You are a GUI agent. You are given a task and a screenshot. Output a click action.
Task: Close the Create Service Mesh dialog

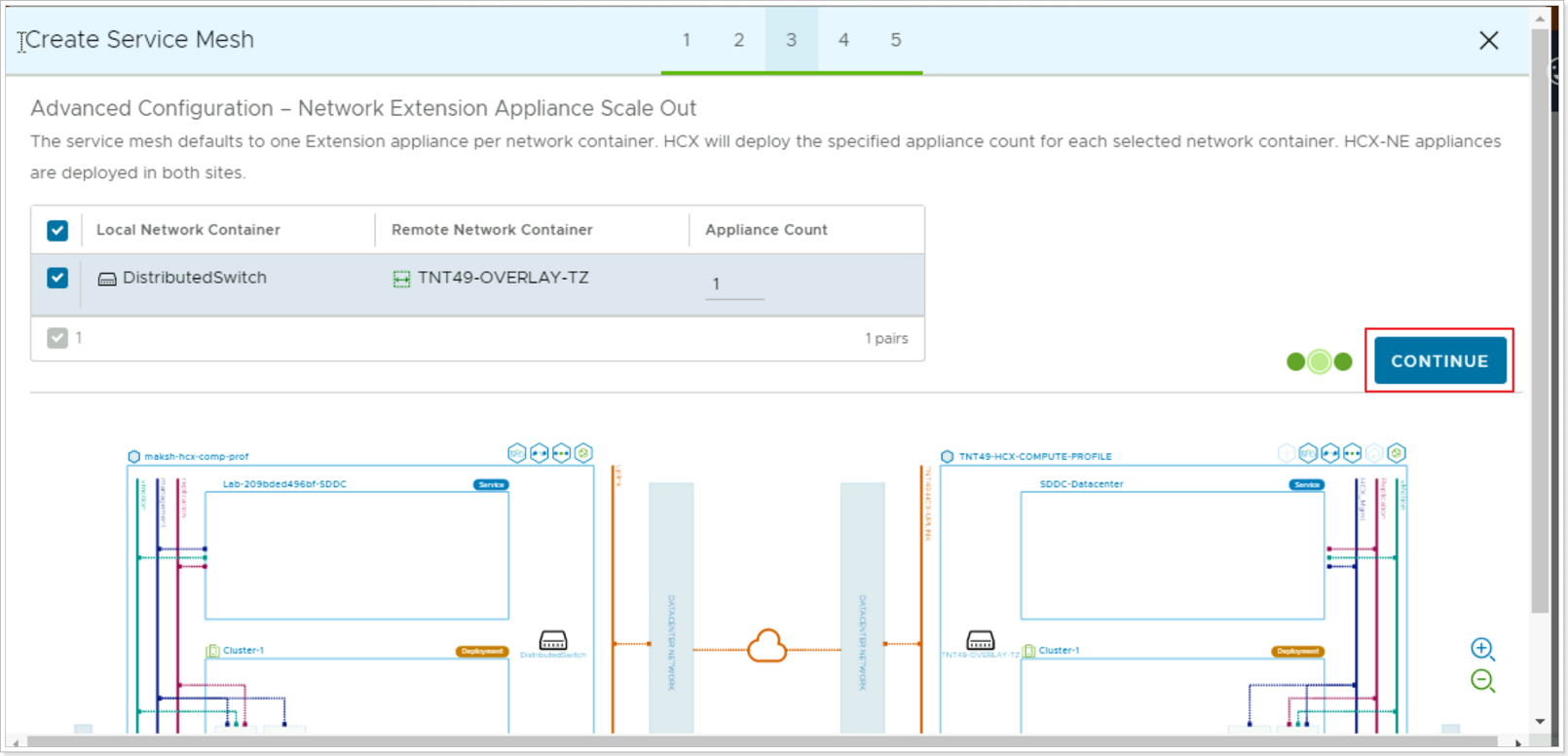1488,40
